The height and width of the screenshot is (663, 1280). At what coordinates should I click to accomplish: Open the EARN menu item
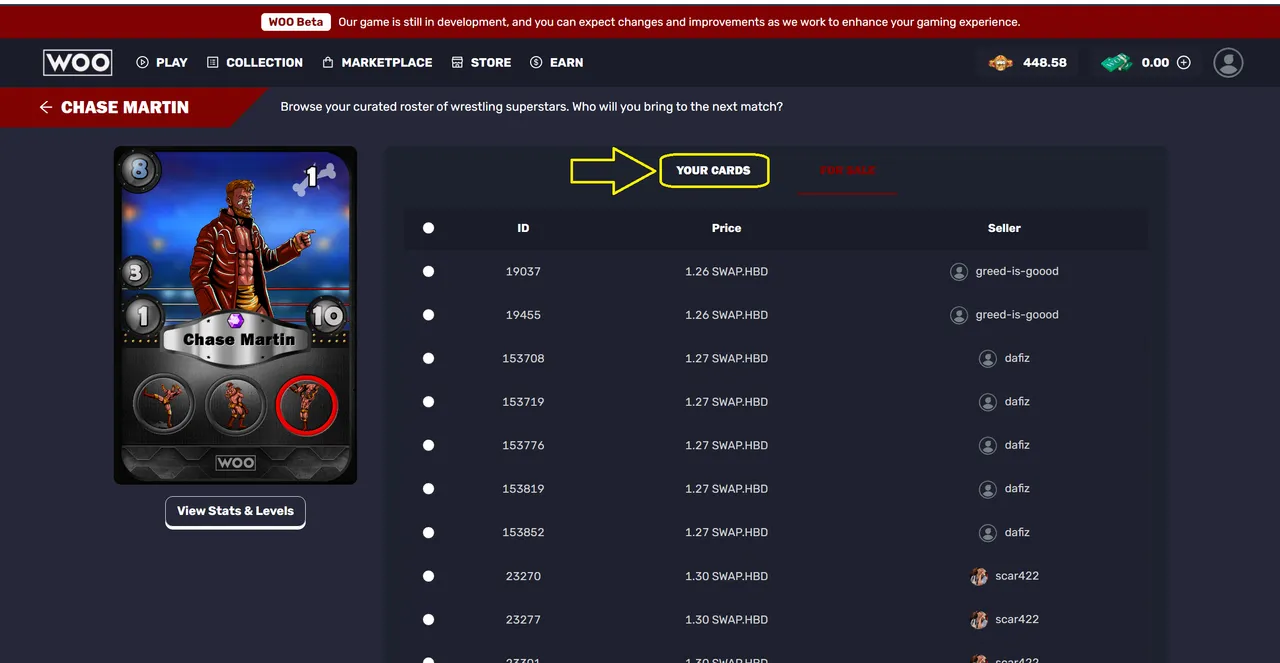click(x=557, y=62)
